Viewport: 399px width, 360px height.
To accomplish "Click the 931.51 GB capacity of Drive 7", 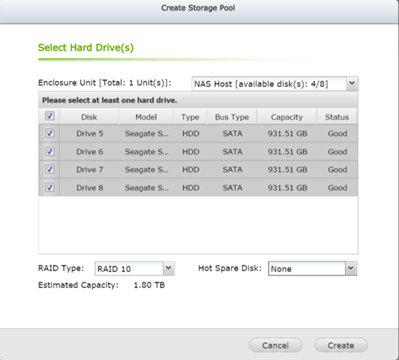I will (x=287, y=170).
